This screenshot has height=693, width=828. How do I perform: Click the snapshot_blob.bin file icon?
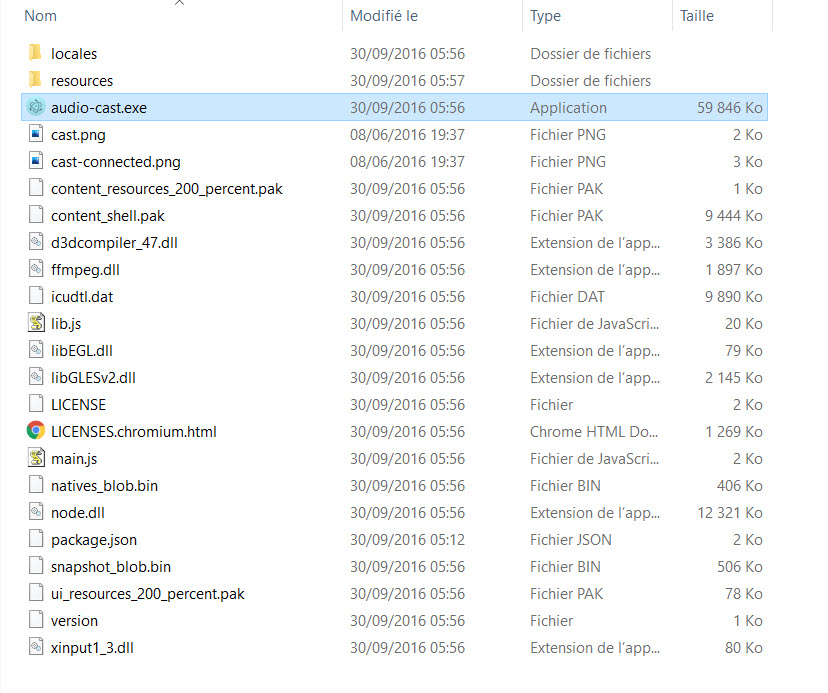35,565
